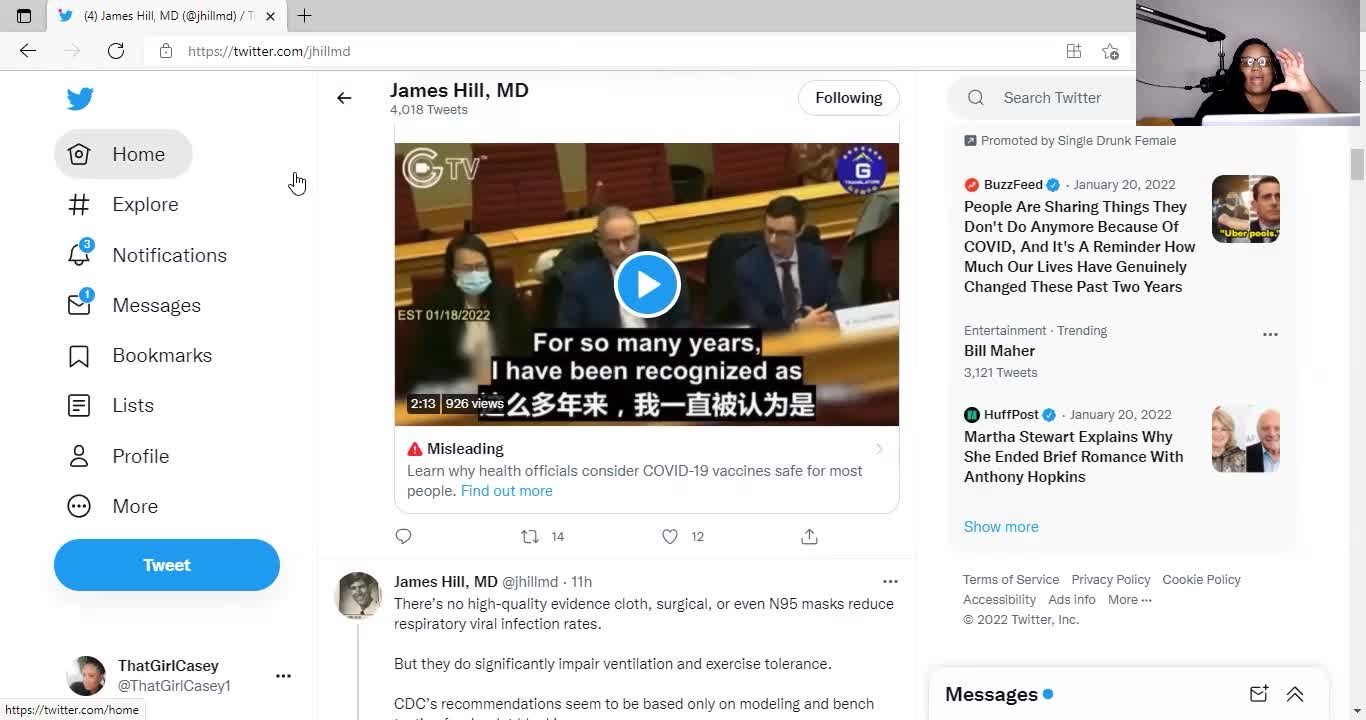The height and width of the screenshot is (720, 1366).
Task: Open masks tweet options ellipsis
Action: click(890, 581)
